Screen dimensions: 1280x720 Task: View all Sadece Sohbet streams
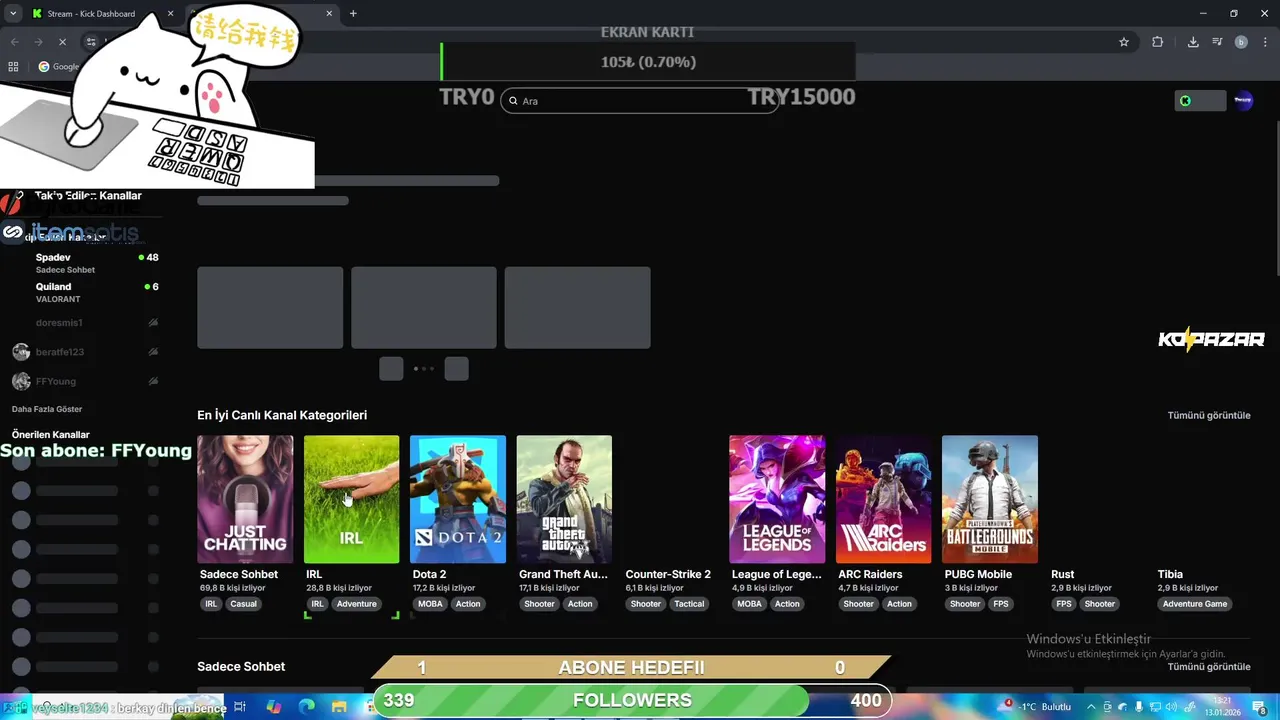(x=1209, y=667)
